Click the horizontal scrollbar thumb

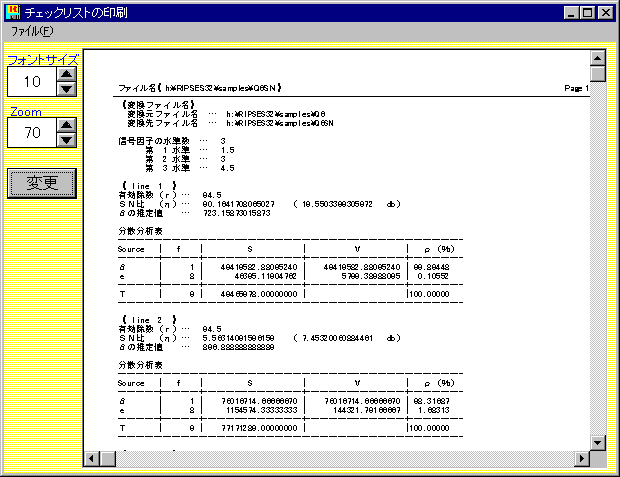(108, 458)
